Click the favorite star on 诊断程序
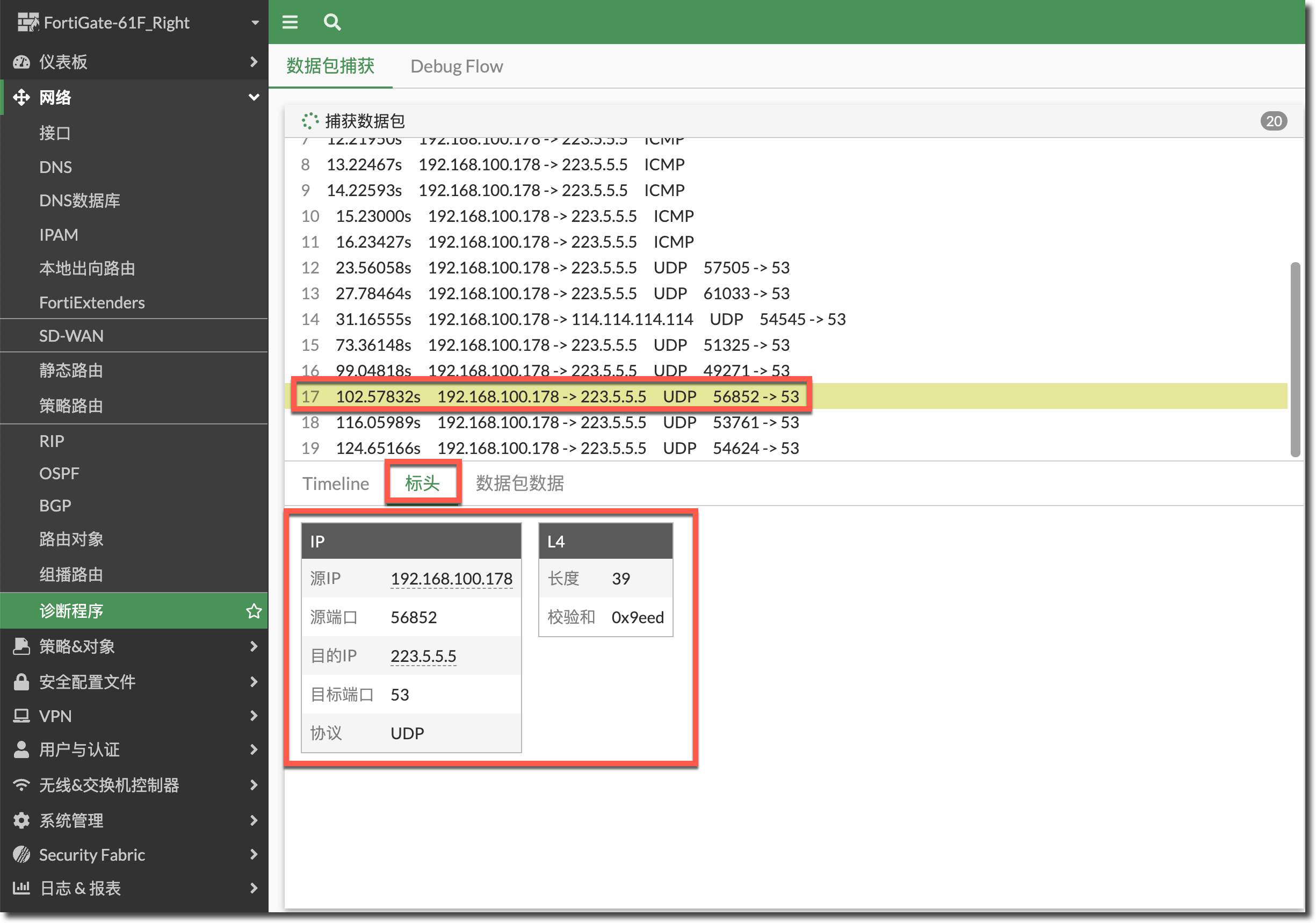Viewport: 1316px width, 923px height. [x=254, y=611]
